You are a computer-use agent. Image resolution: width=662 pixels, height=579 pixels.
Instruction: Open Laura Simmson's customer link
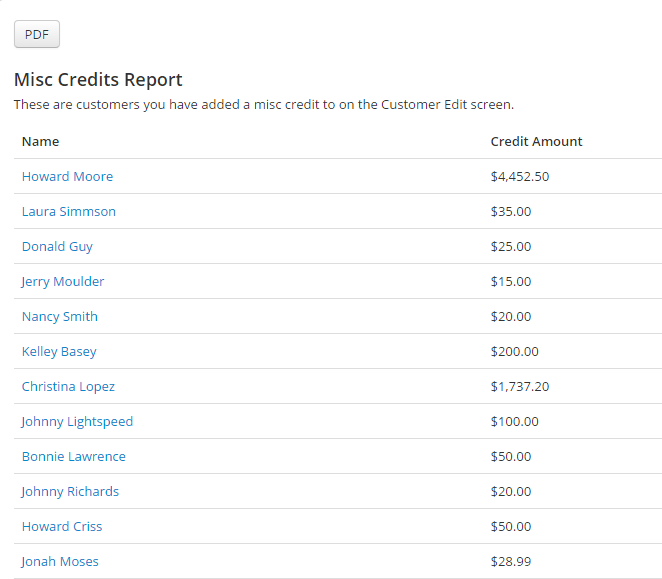coord(69,212)
